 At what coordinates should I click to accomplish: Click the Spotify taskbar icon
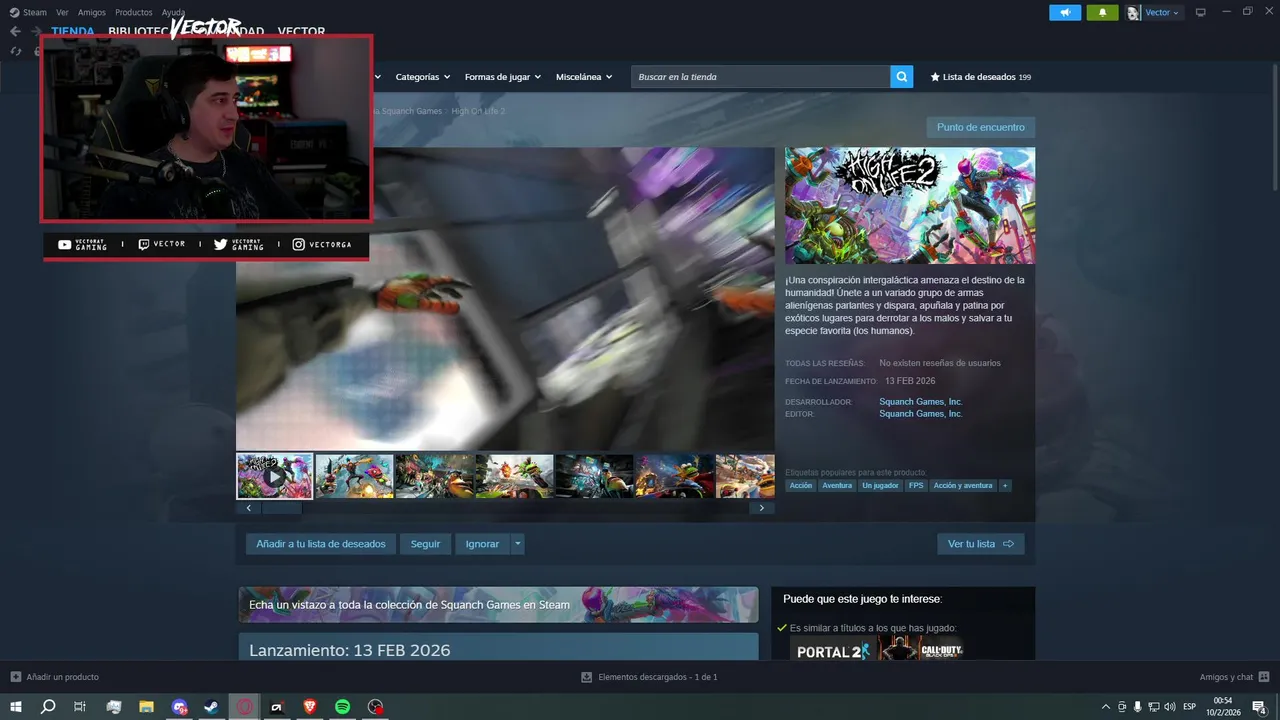pos(342,707)
